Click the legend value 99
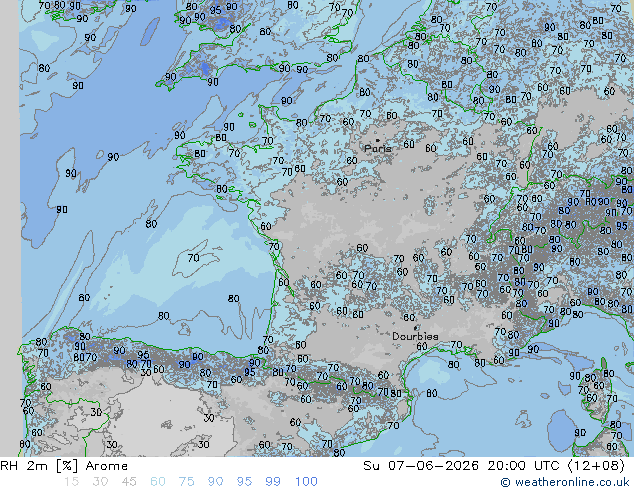 [273, 482]
